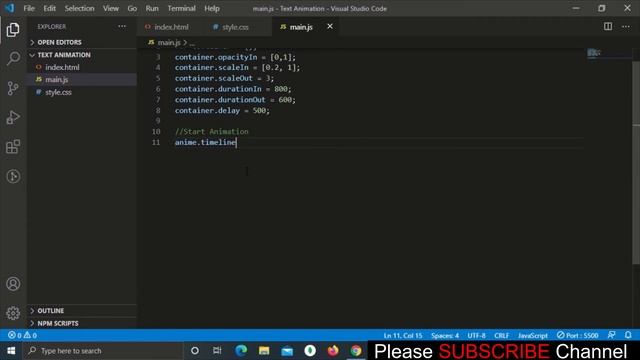Open the Search view in activity bar
Viewport: 640px width, 360px height.
tap(13, 59)
